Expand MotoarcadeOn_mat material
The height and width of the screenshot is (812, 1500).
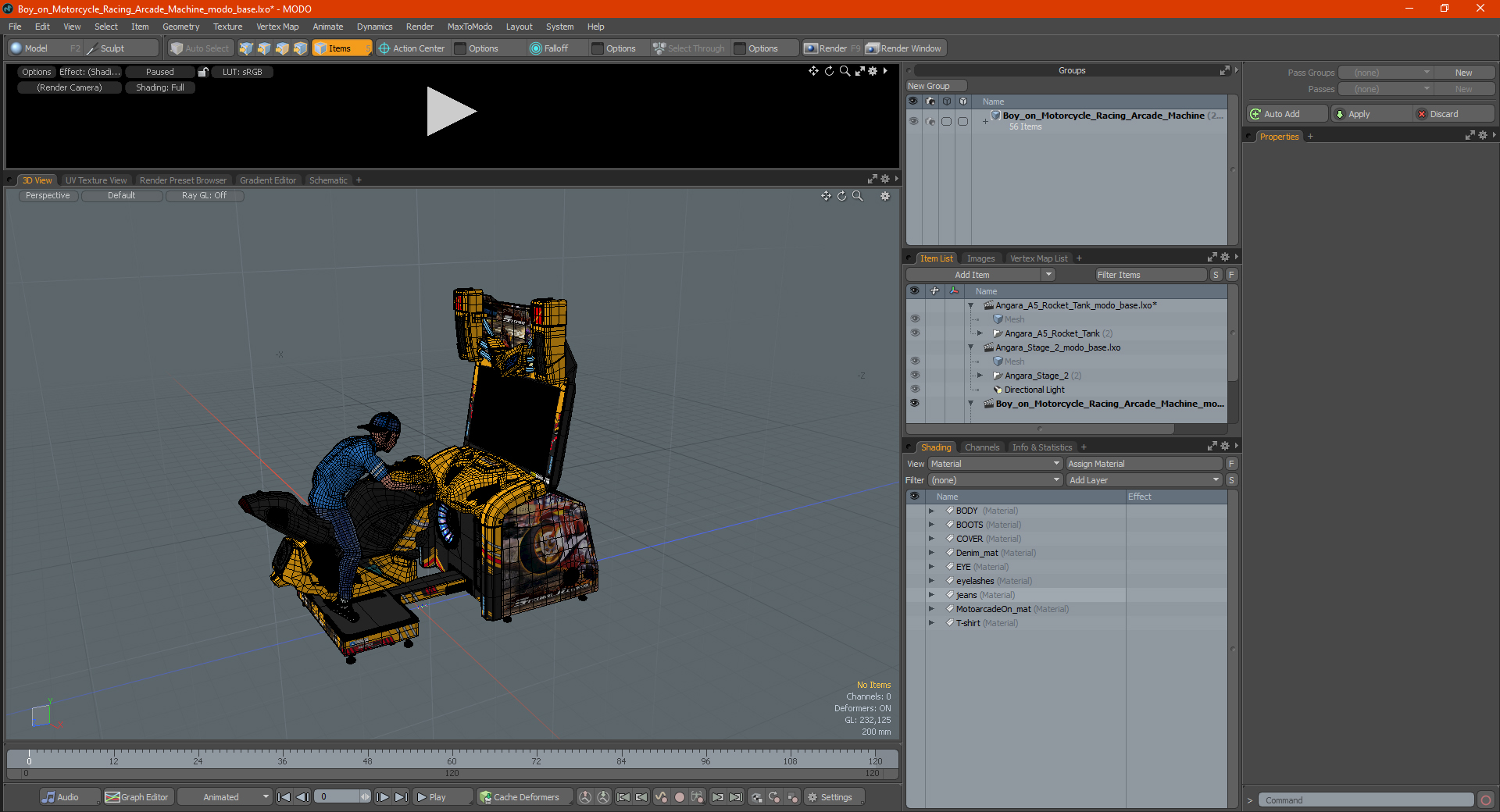(931, 609)
